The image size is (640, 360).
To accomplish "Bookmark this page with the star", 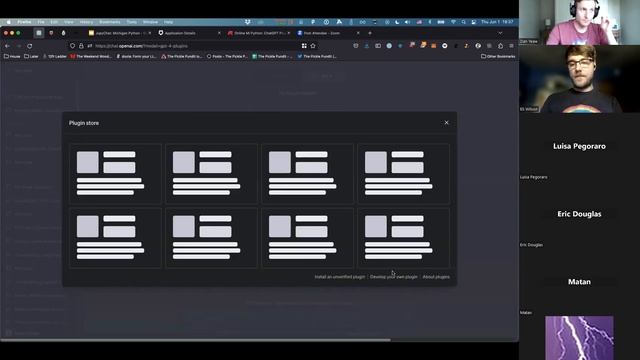I will click(313, 46).
